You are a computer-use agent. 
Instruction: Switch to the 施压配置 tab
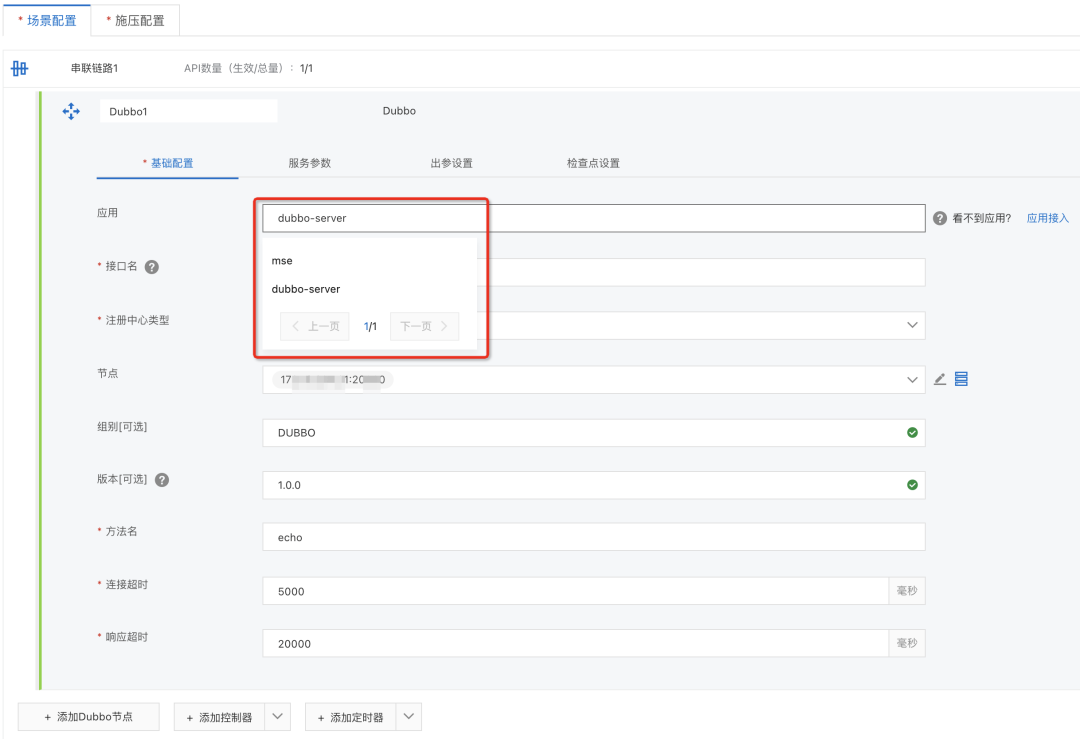click(136, 21)
